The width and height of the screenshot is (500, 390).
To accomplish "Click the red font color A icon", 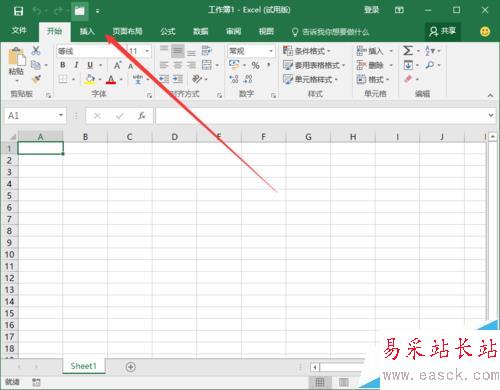I will tap(111, 79).
